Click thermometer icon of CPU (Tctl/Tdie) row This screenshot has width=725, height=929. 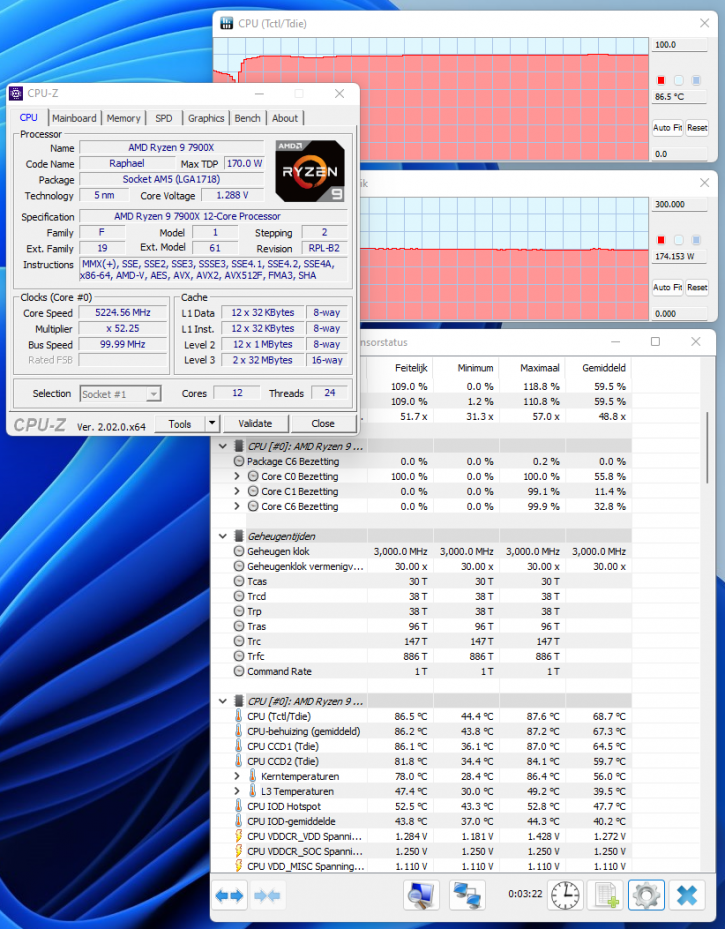[239, 716]
